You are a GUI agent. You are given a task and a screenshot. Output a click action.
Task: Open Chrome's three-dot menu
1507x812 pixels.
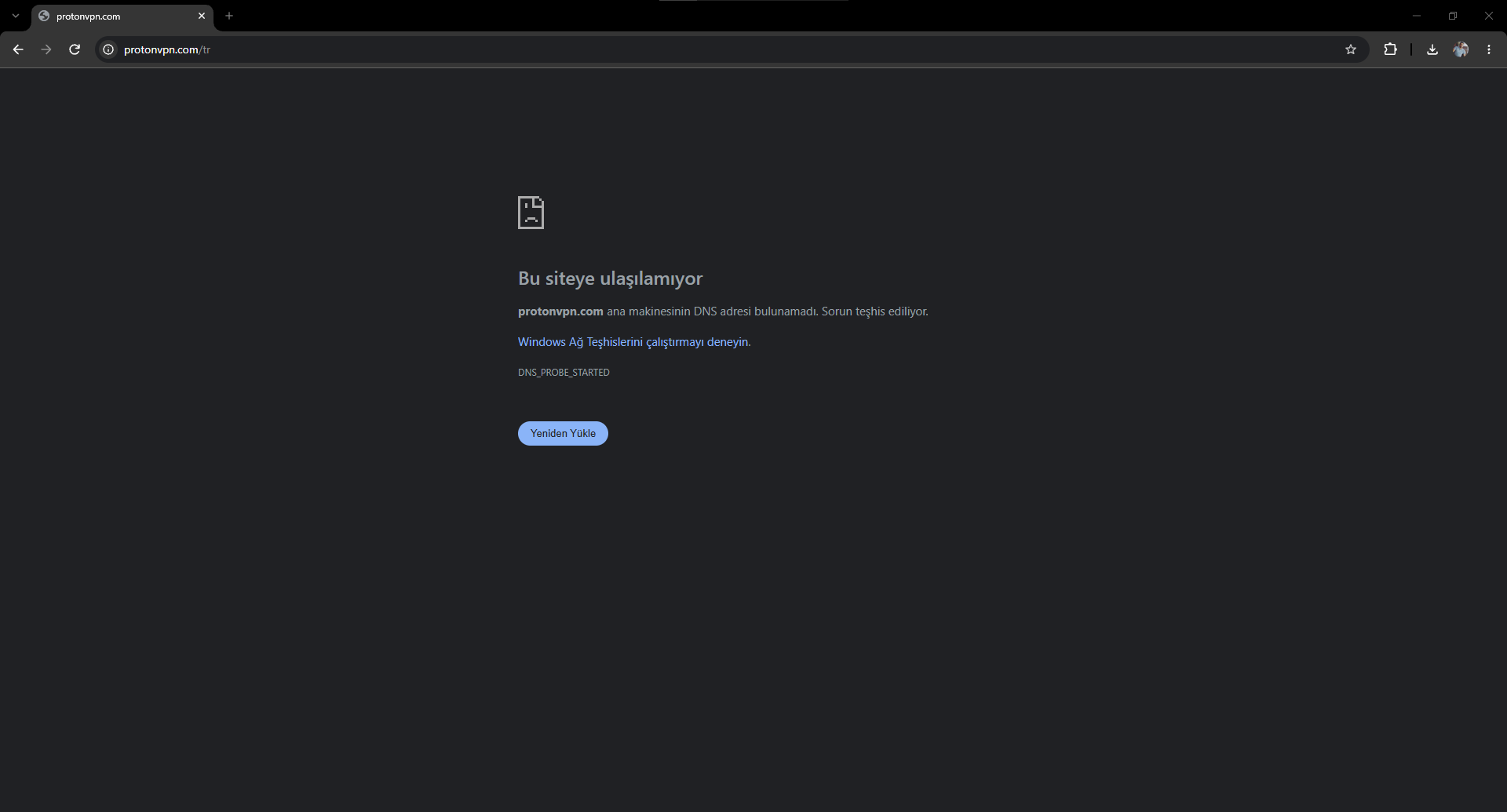click(1489, 49)
